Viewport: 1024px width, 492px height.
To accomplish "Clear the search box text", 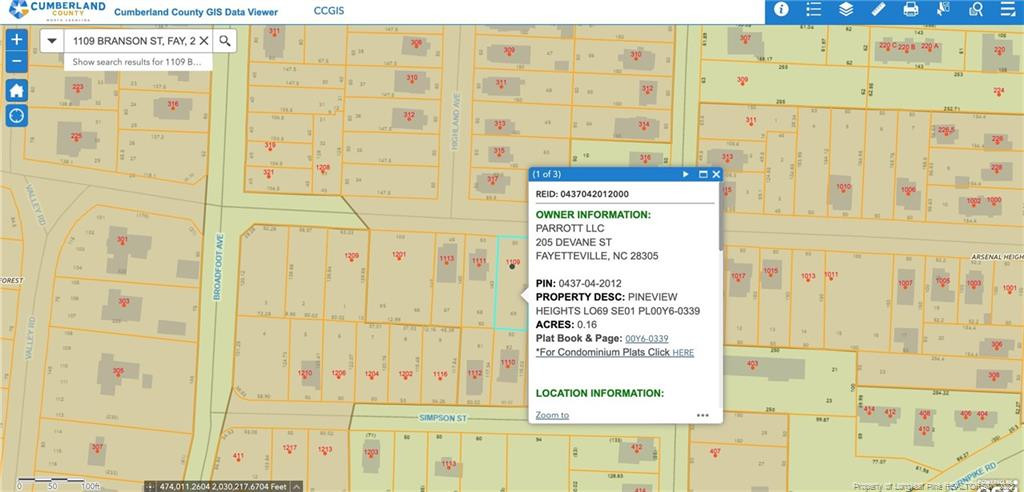I will [x=203, y=41].
